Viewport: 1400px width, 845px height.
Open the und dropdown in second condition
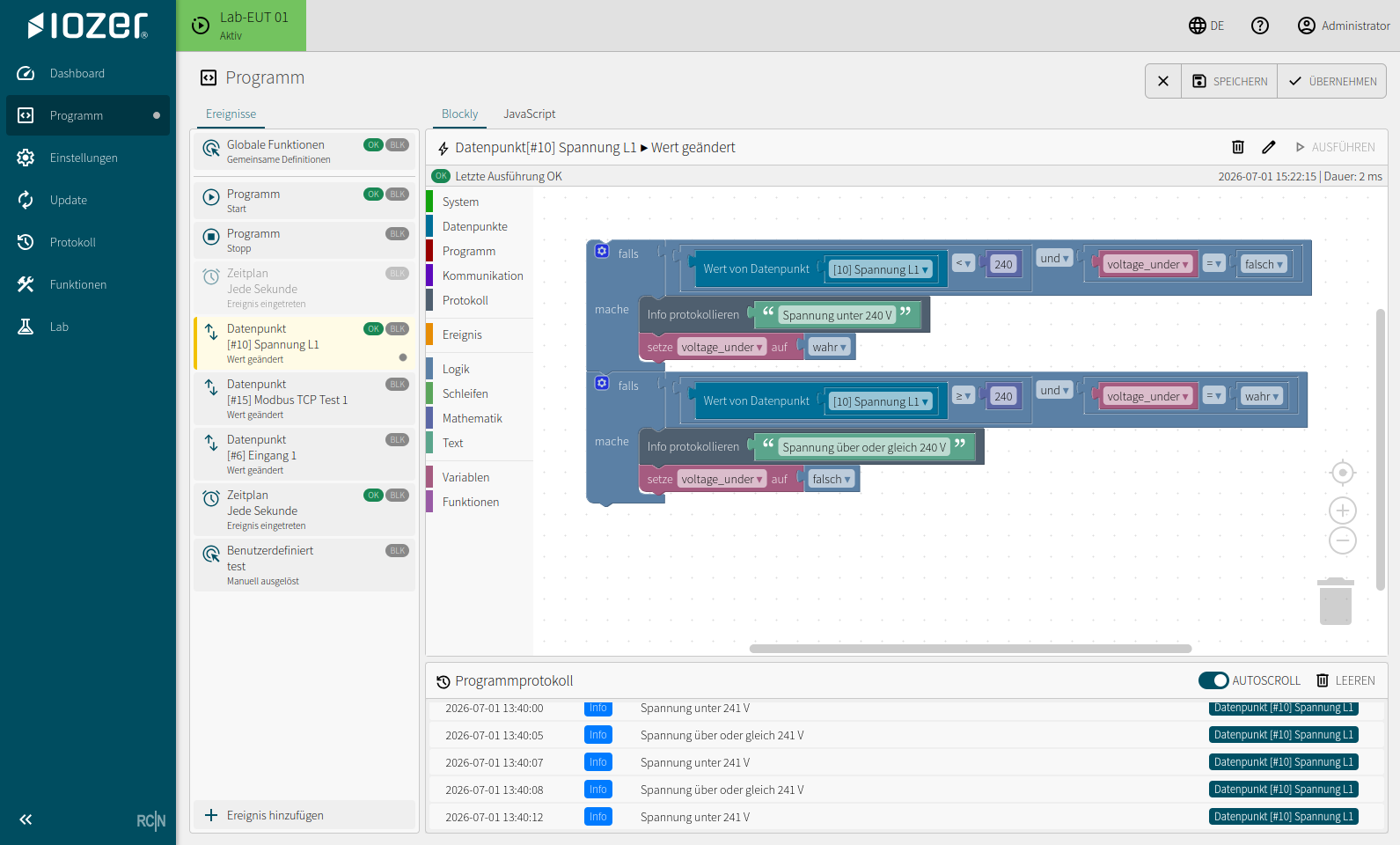(1054, 390)
